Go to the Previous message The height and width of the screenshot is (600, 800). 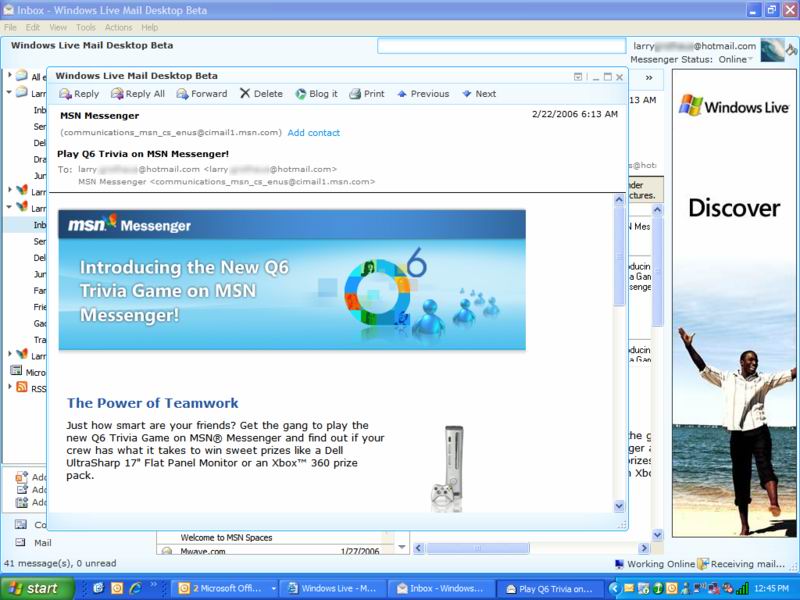click(x=423, y=94)
